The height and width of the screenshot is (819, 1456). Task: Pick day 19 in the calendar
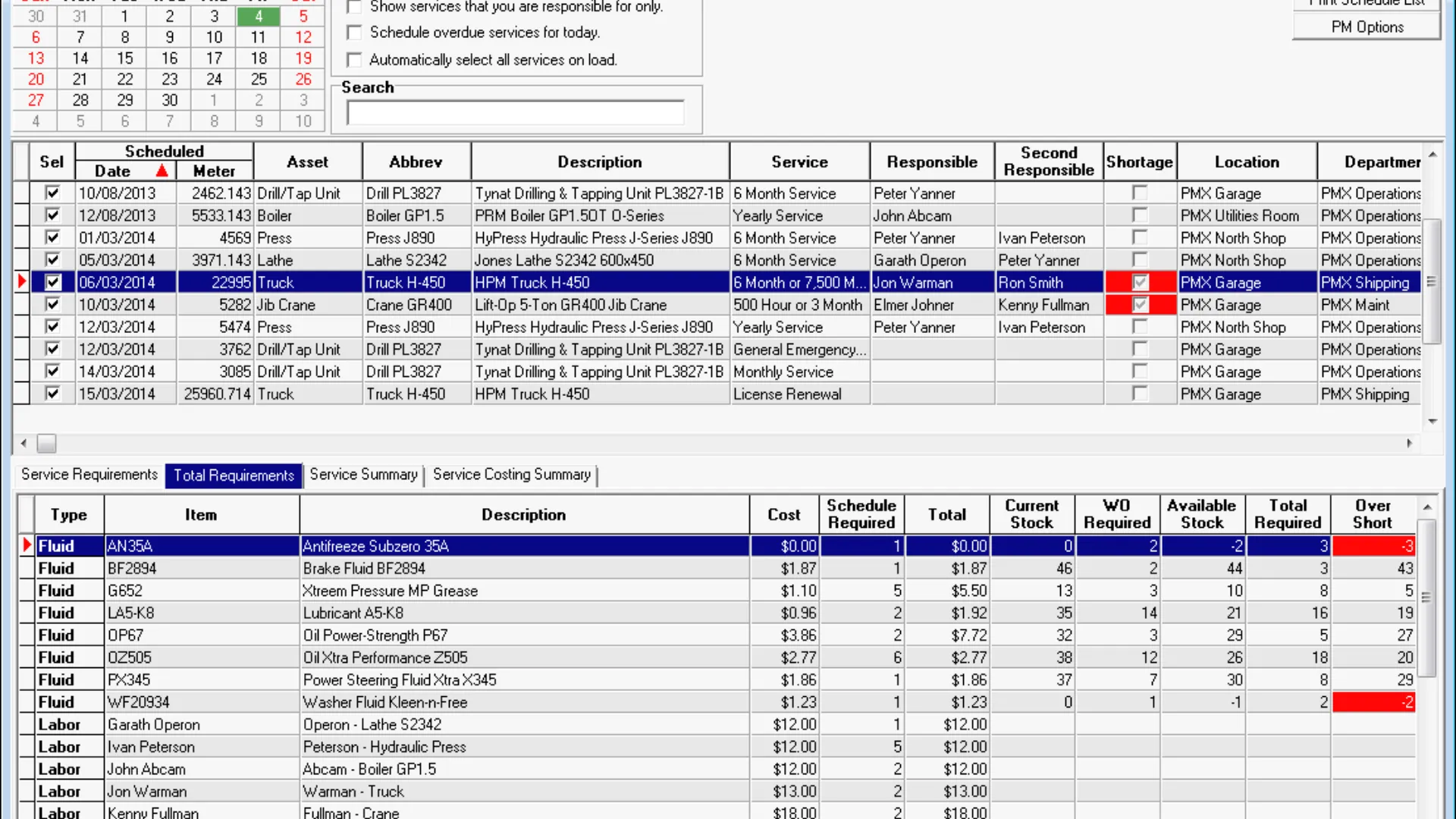[303, 58]
